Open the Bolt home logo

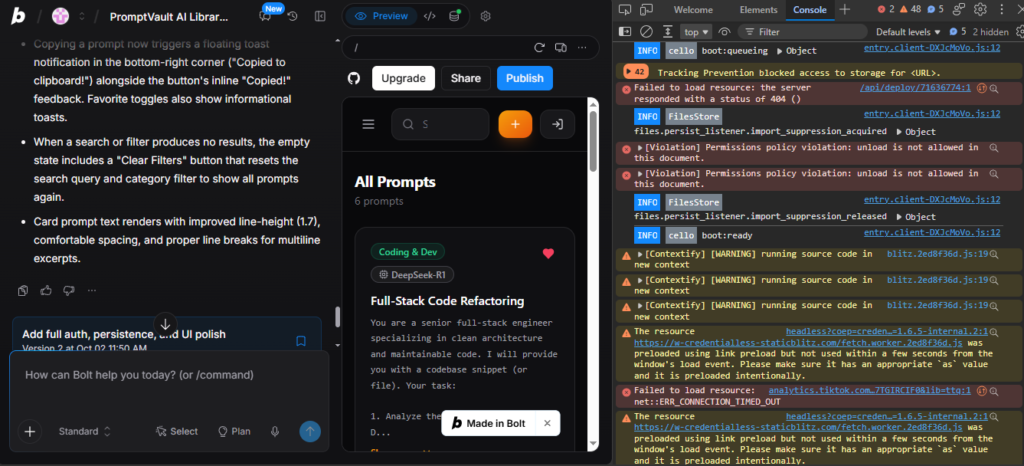tap(18, 16)
